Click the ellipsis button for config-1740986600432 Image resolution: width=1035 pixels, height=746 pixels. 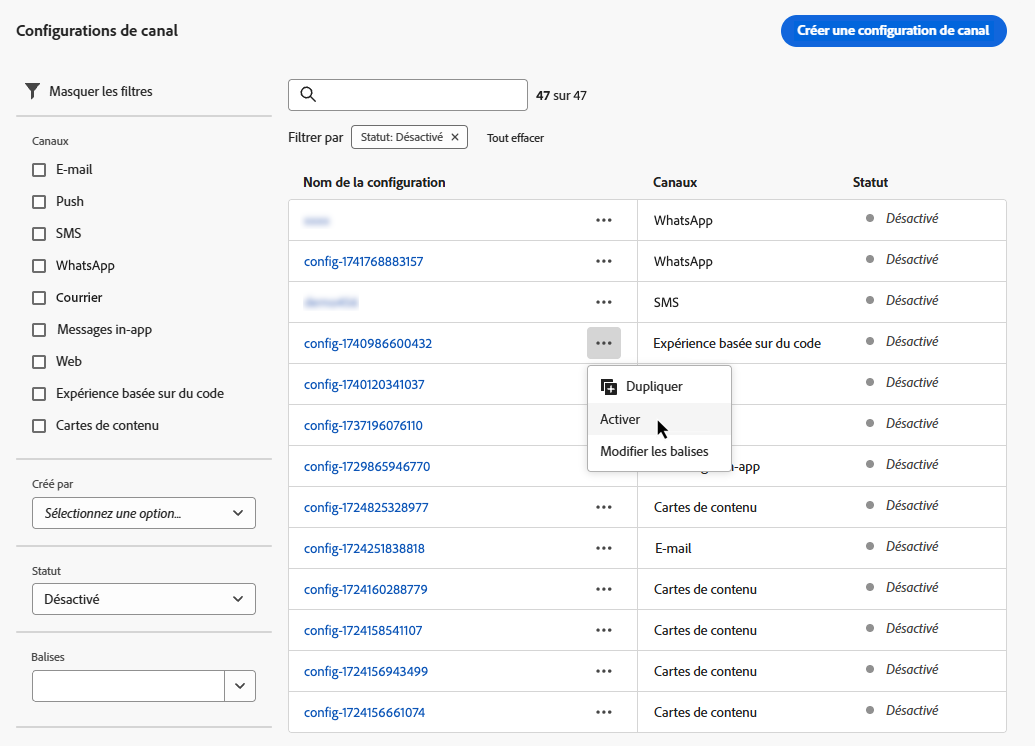pyautogui.click(x=603, y=343)
